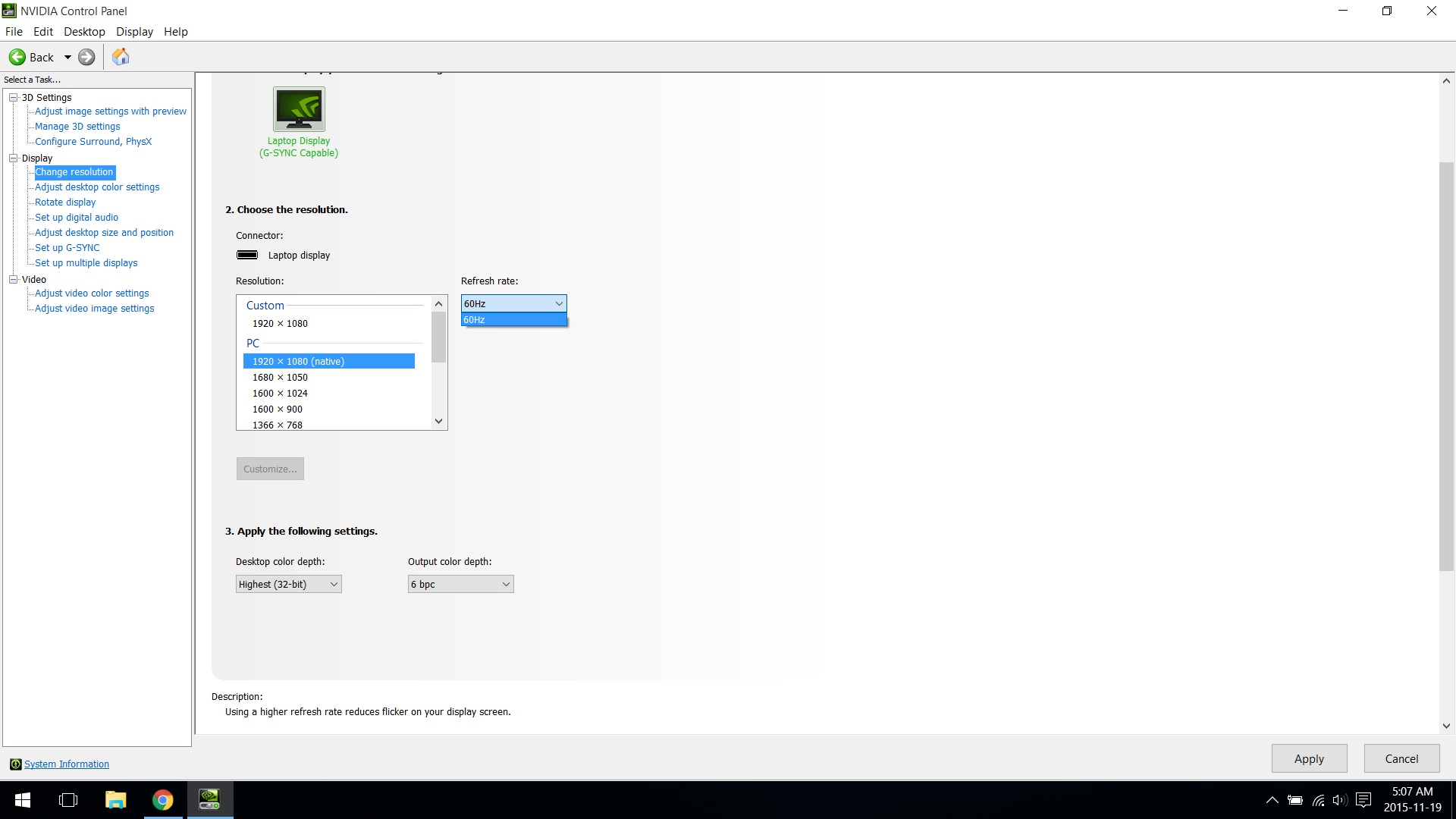Screen dimensions: 1456x819
Task: Open Set up digital audio
Action: (77, 217)
